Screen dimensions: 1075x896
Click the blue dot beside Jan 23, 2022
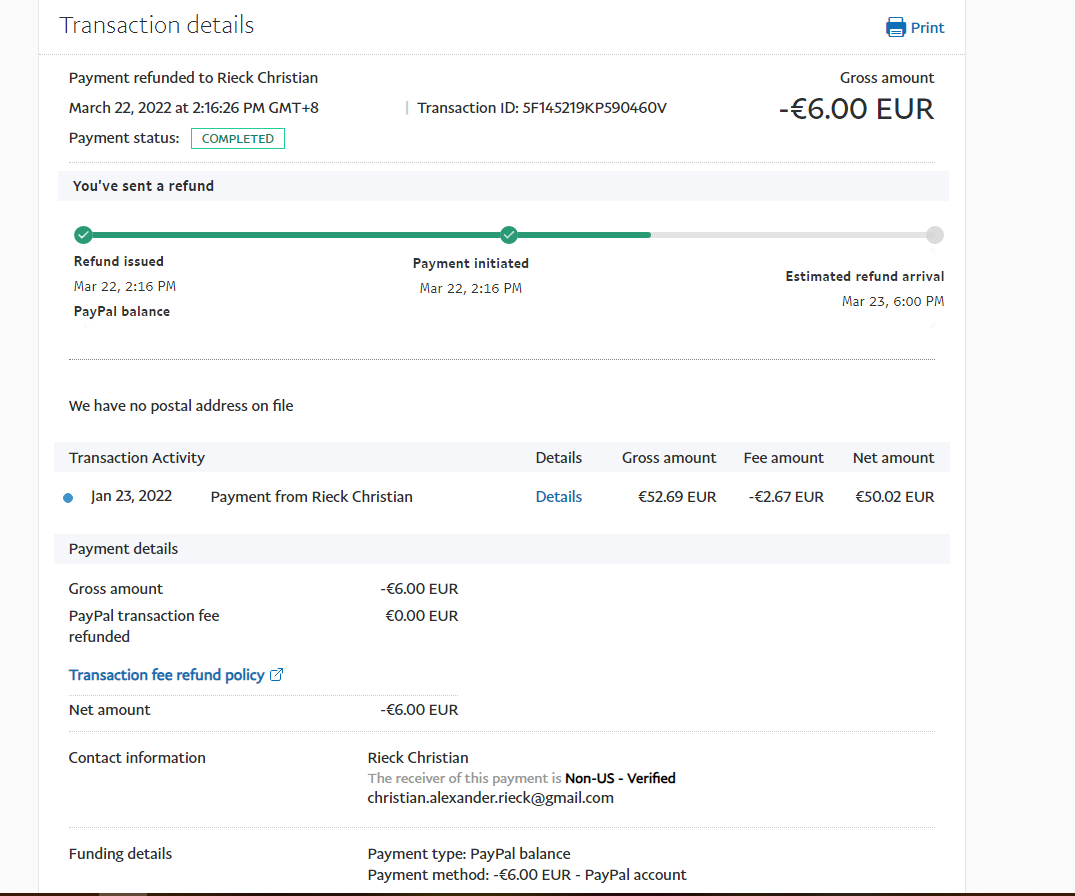[68, 497]
